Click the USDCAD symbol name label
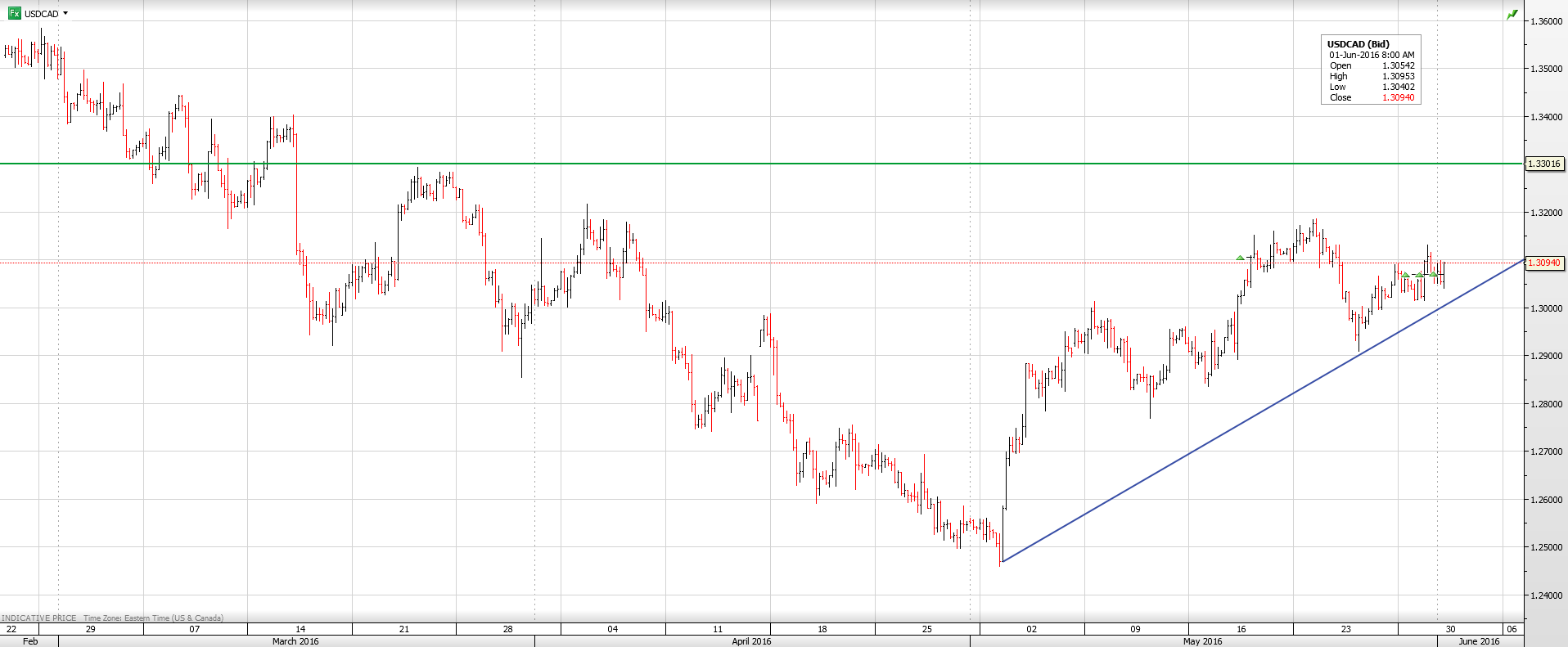Viewport: 1568px width, 647px height. tap(42, 14)
